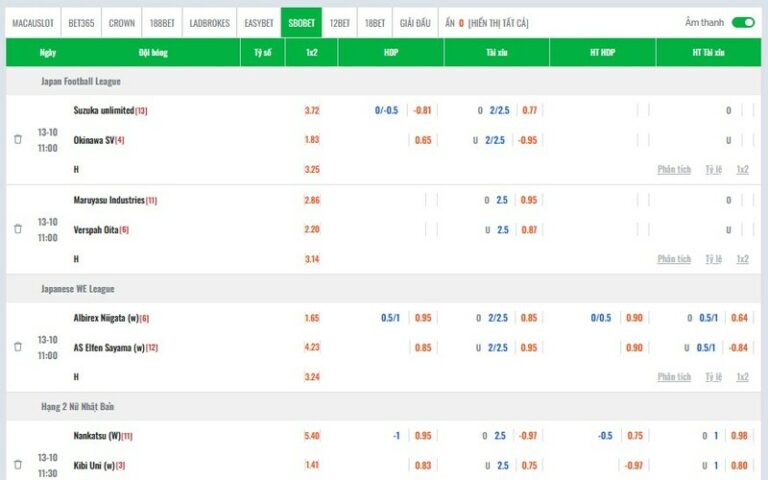
Task: Toggle the Âm thanh sound switch
Action: tap(742, 22)
